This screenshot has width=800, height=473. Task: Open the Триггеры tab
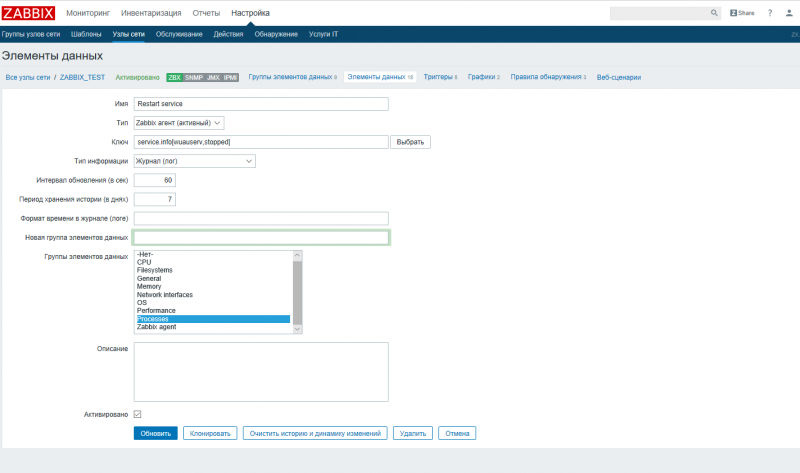[x=440, y=77]
